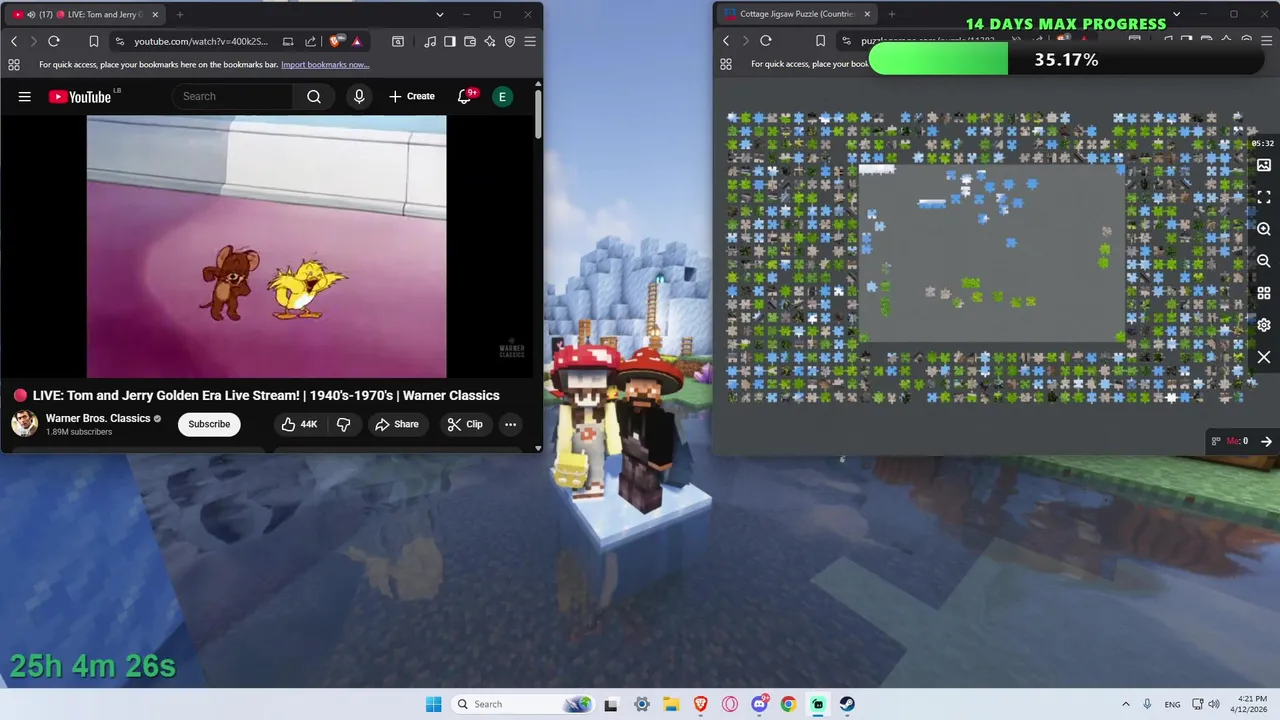Share the YouTube page link from address bar
The height and width of the screenshot is (720, 1280).
pos(310,41)
